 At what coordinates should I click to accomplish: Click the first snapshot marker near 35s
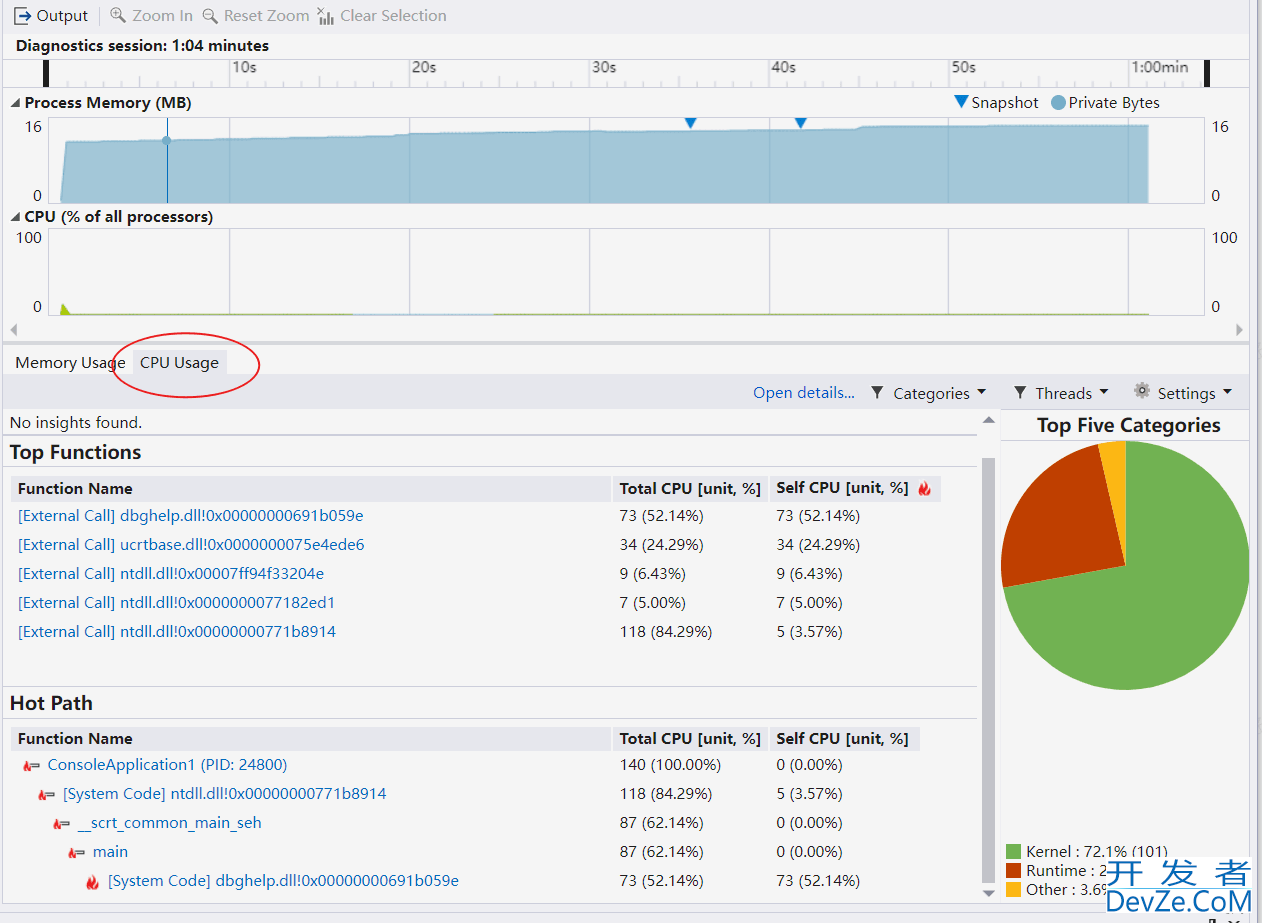[690, 123]
